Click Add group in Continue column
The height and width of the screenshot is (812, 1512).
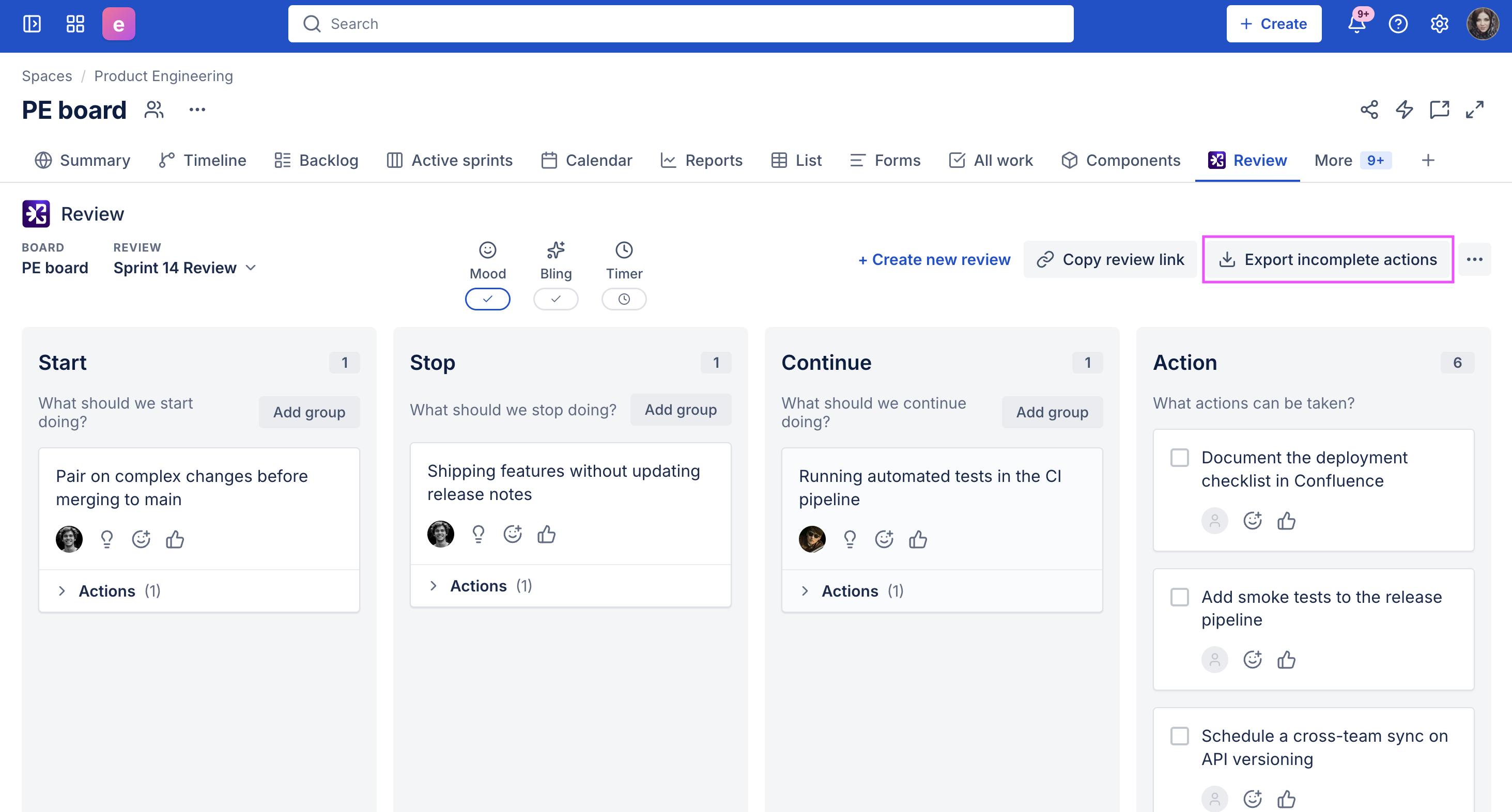[x=1053, y=412]
